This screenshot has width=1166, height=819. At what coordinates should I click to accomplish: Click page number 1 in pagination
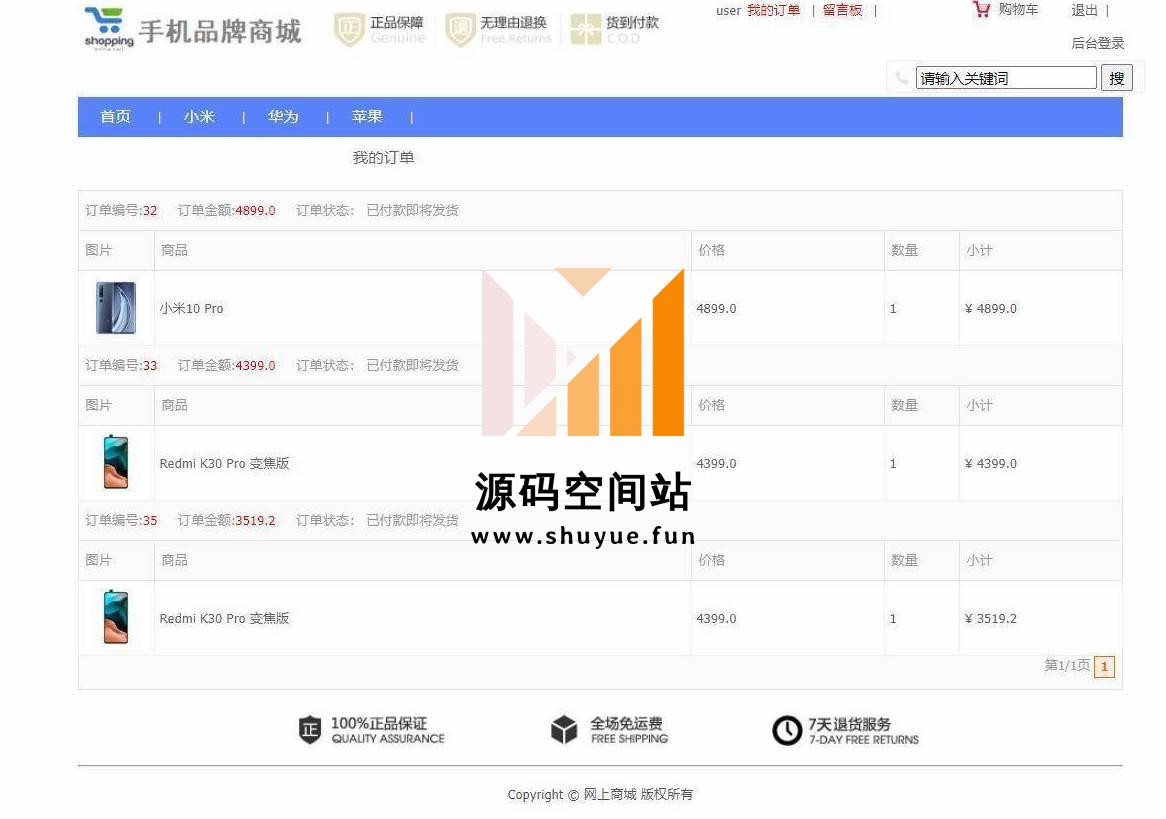point(1104,667)
